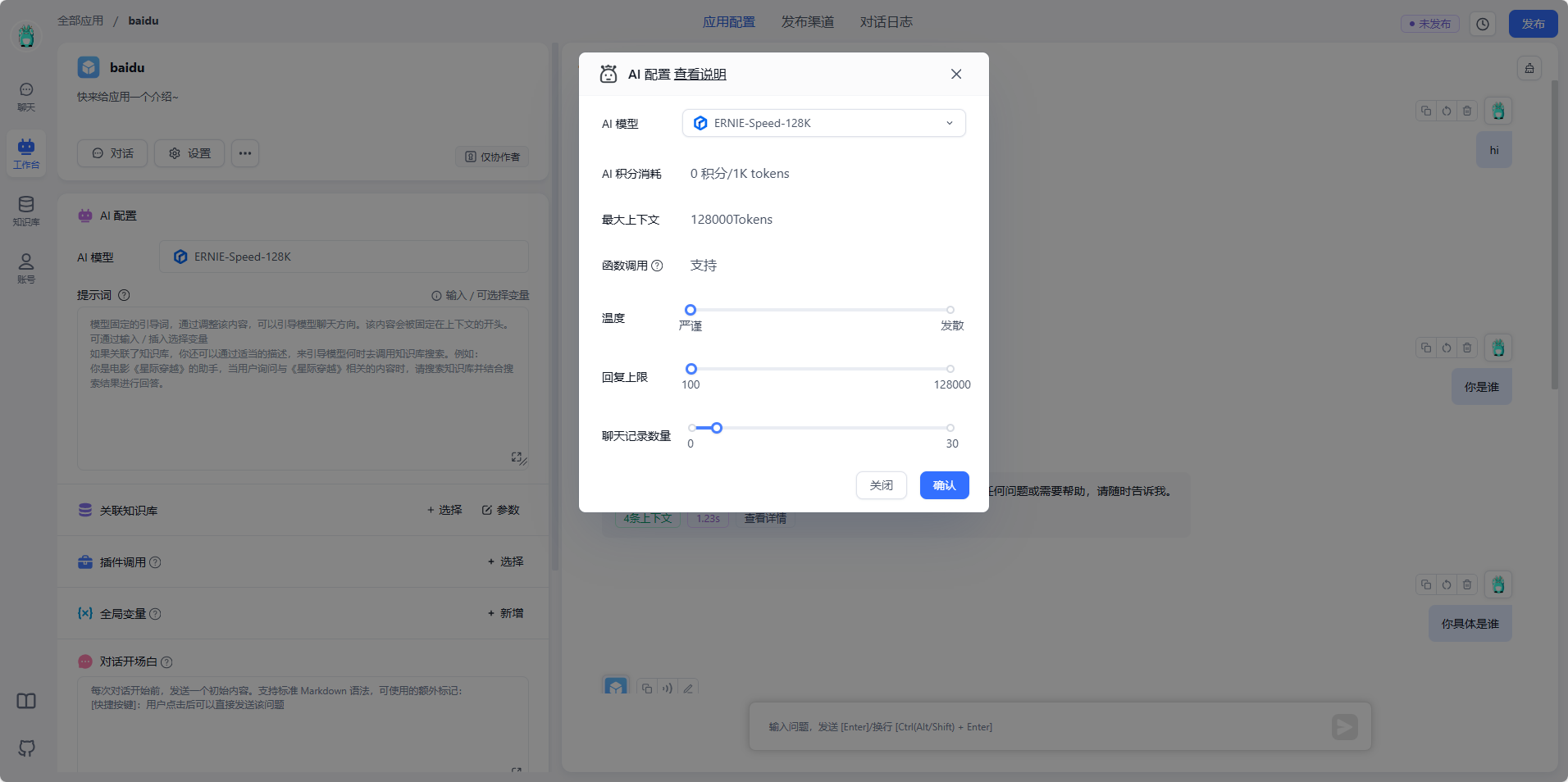Click help icon next to 函数调用

657,266
